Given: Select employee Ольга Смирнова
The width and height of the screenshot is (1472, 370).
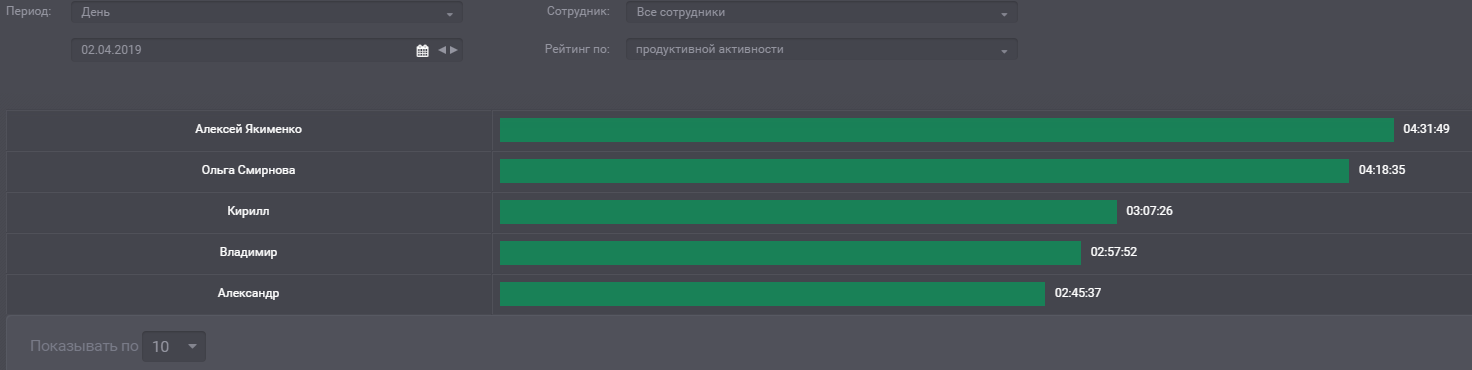Looking at the screenshot, I should tap(249, 170).
